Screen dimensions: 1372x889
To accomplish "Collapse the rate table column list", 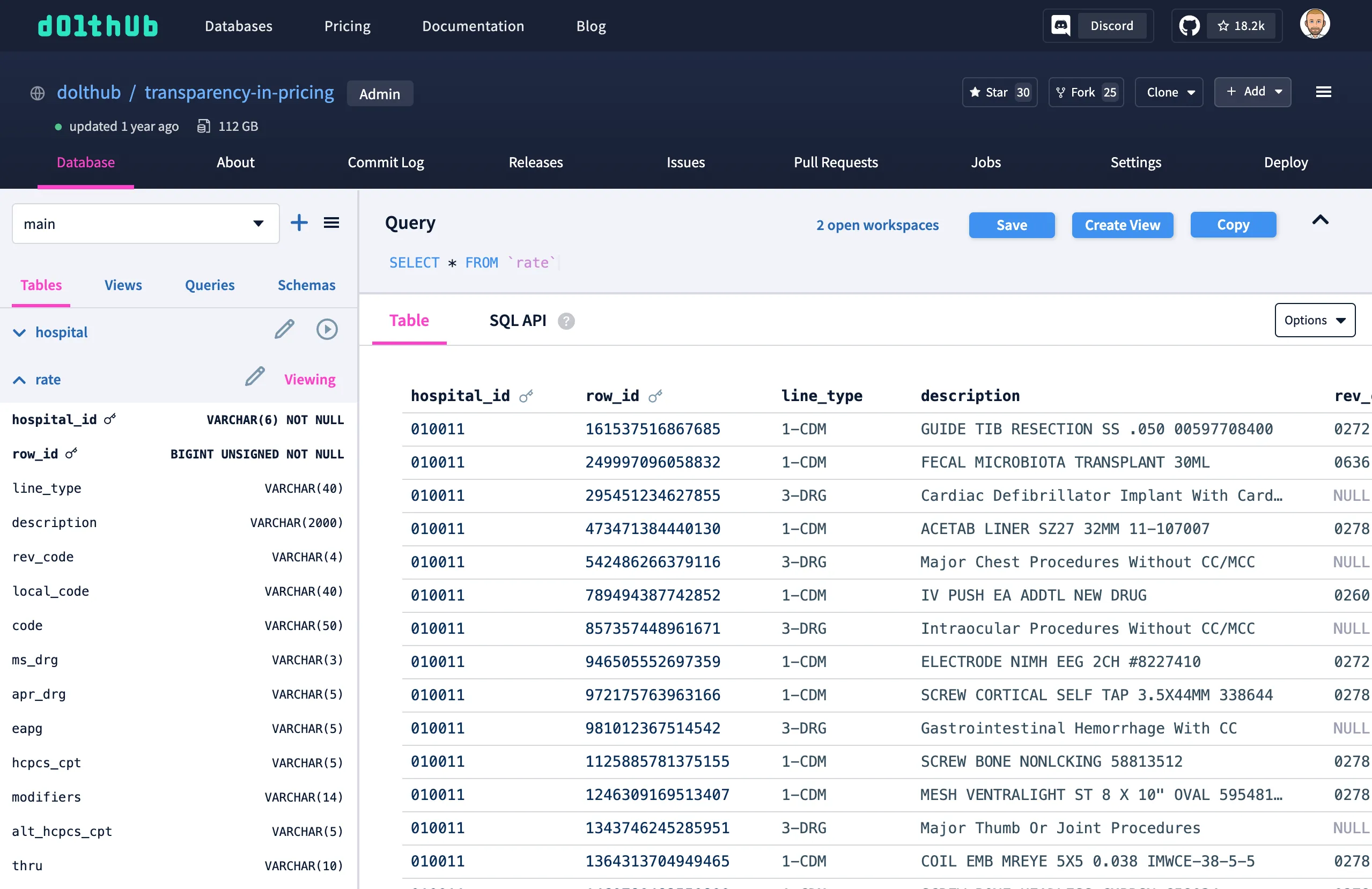I will pyautogui.click(x=19, y=380).
